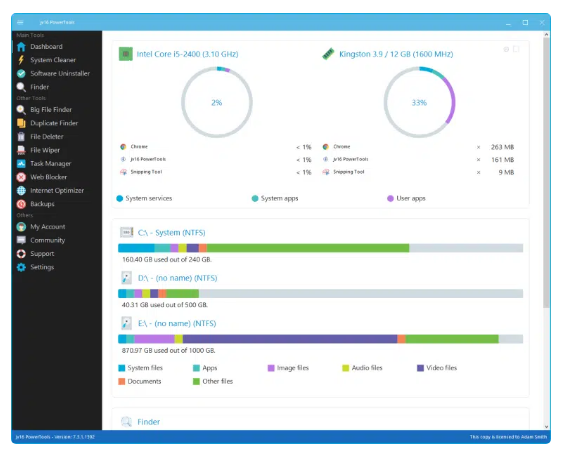
Task: Launch Duplicate Finder from sidebar icon
Action: click(21, 123)
